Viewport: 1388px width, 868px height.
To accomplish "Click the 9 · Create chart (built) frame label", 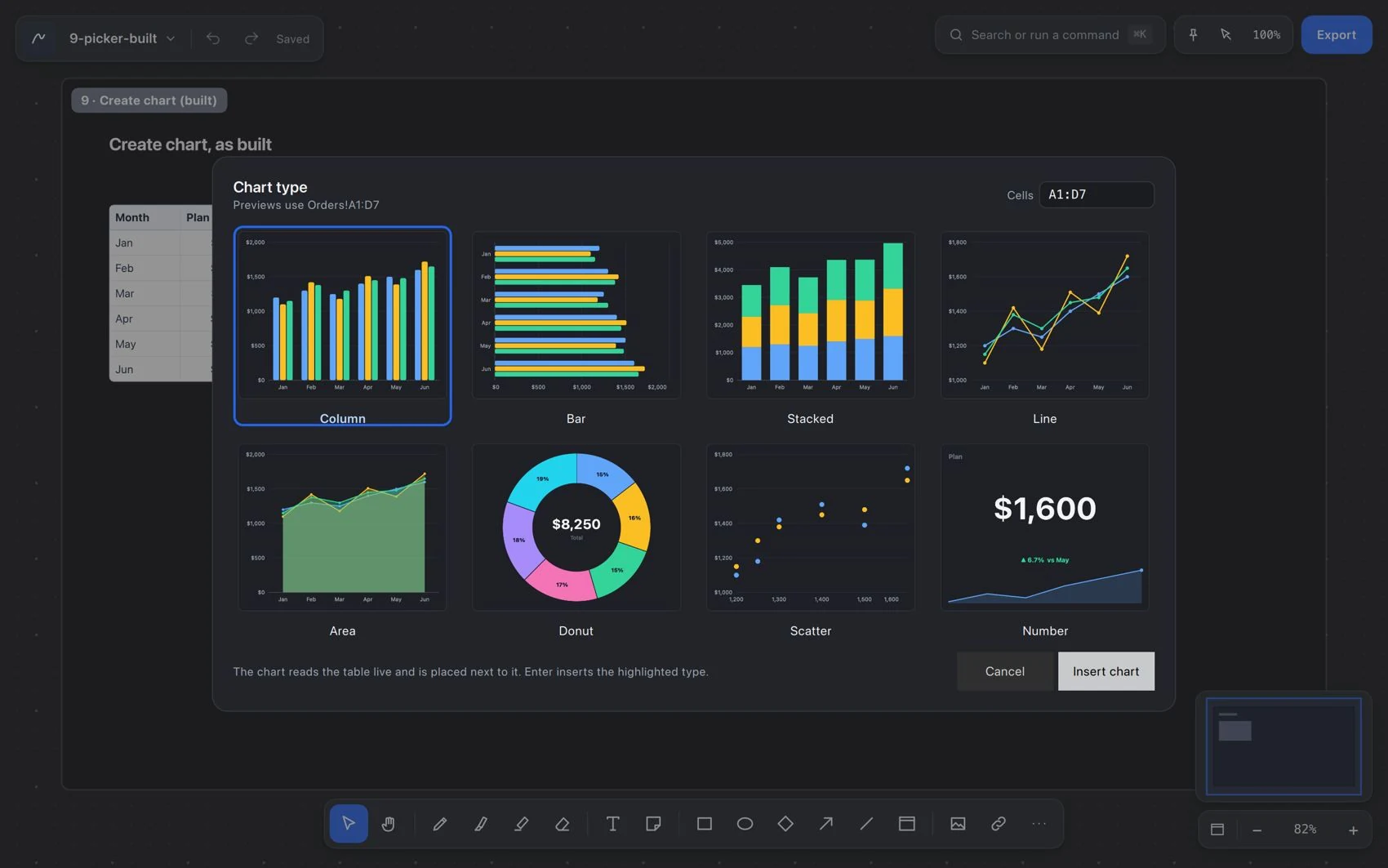I will click(149, 100).
